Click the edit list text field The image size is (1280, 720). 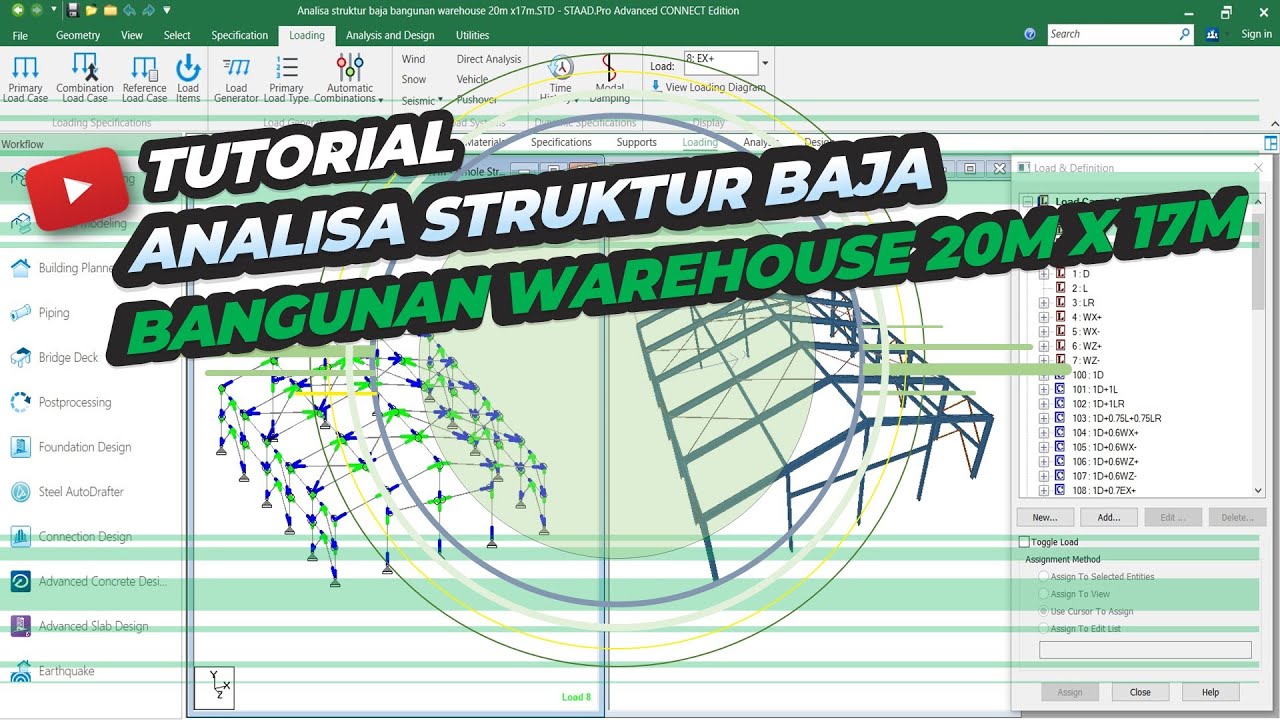pyautogui.click(x=1146, y=650)
